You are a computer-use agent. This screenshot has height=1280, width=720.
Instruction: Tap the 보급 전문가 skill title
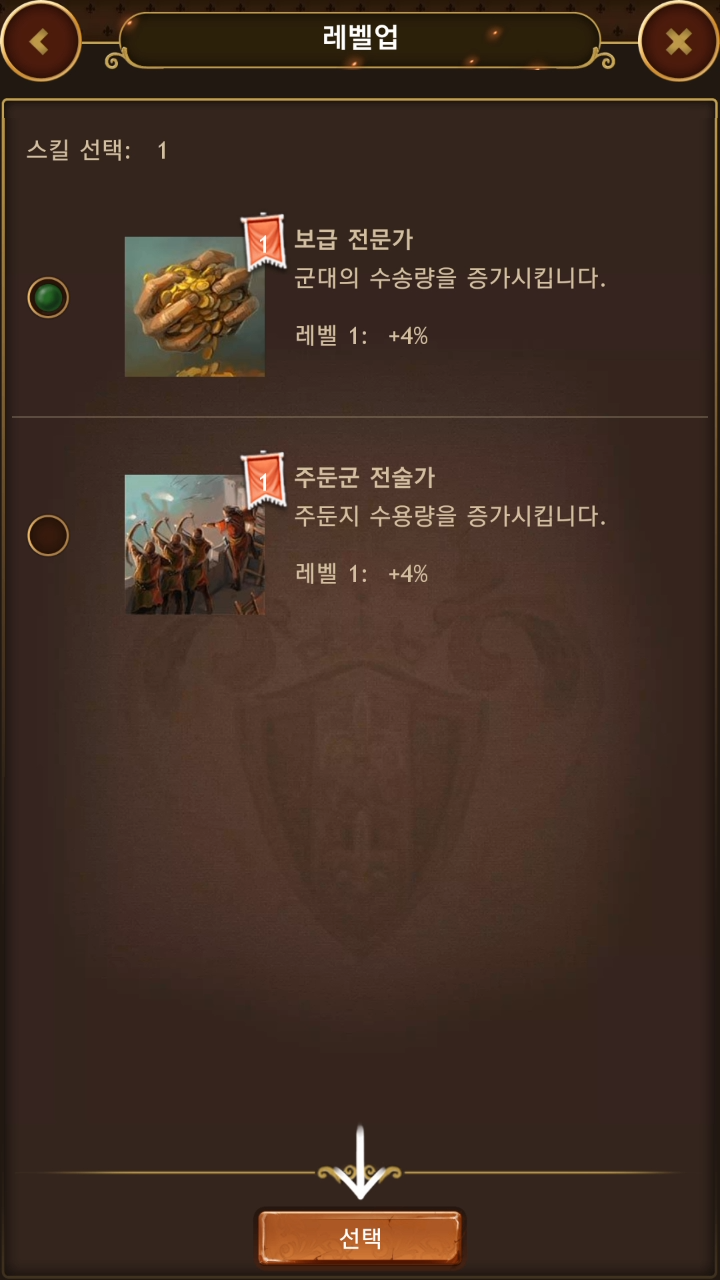click(x=354, y=240)
